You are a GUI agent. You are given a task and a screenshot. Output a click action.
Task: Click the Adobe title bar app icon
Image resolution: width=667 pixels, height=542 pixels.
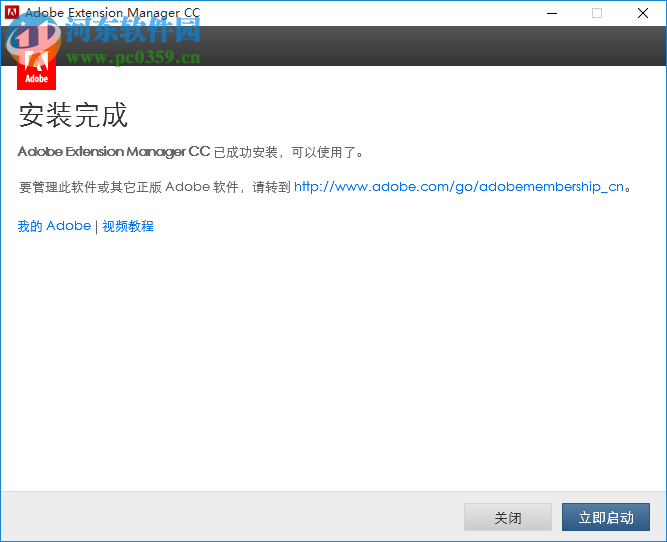tap(11, 12)
